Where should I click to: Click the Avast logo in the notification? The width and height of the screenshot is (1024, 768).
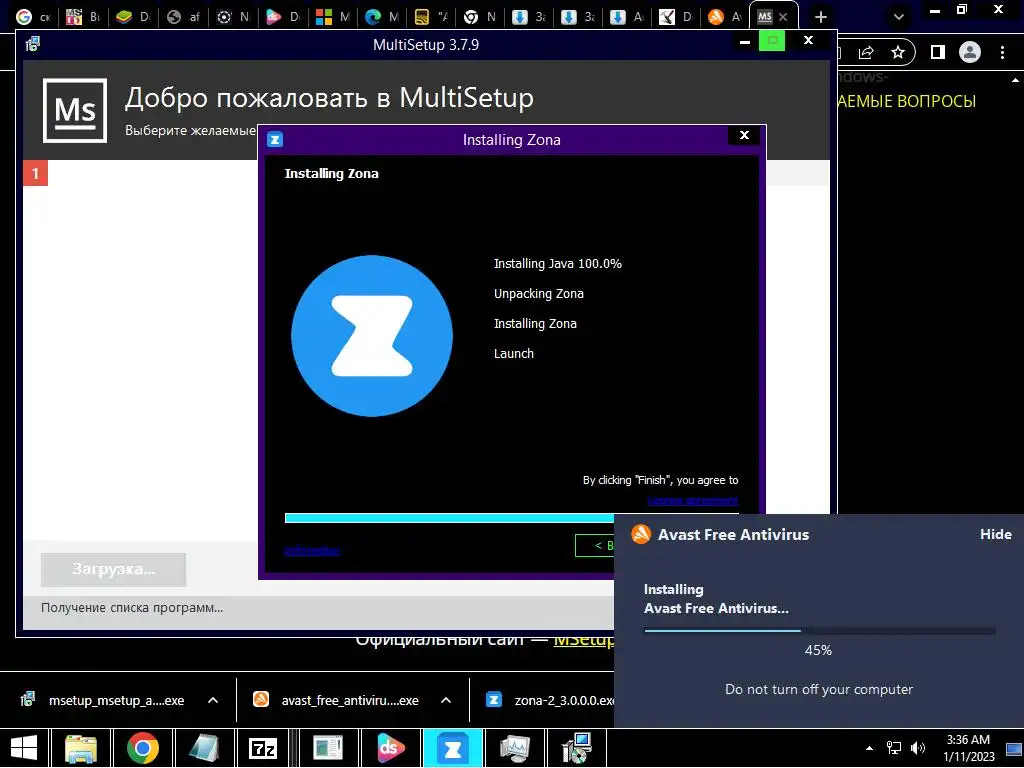pos(641,534)
